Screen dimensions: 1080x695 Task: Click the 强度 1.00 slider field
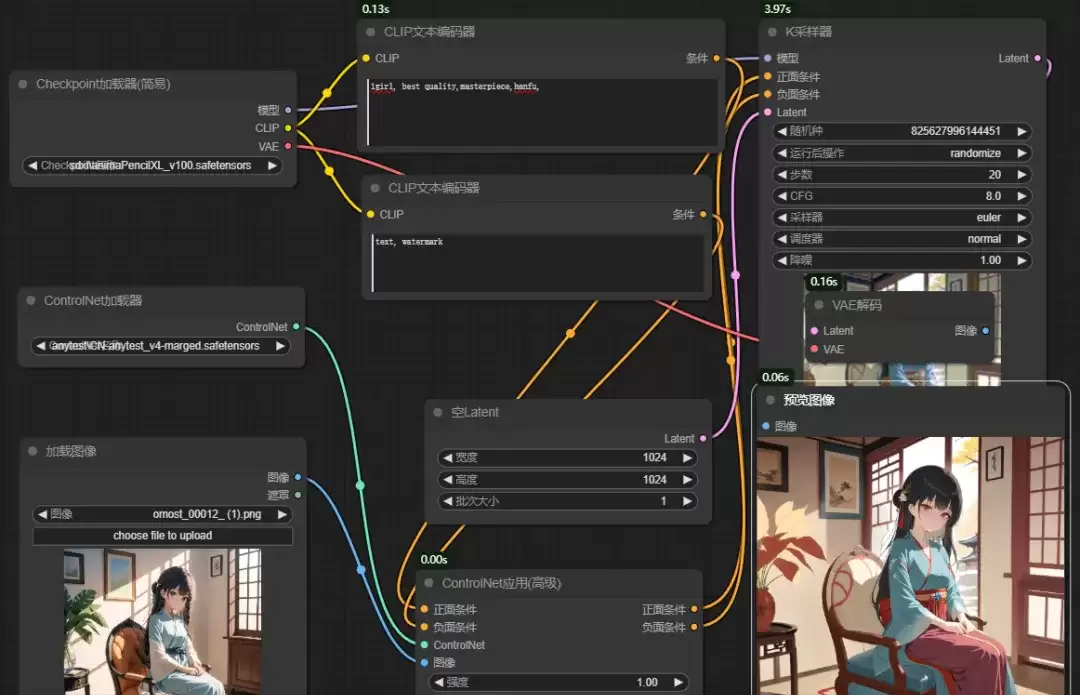pyautogui.click(x=558, y=683)
